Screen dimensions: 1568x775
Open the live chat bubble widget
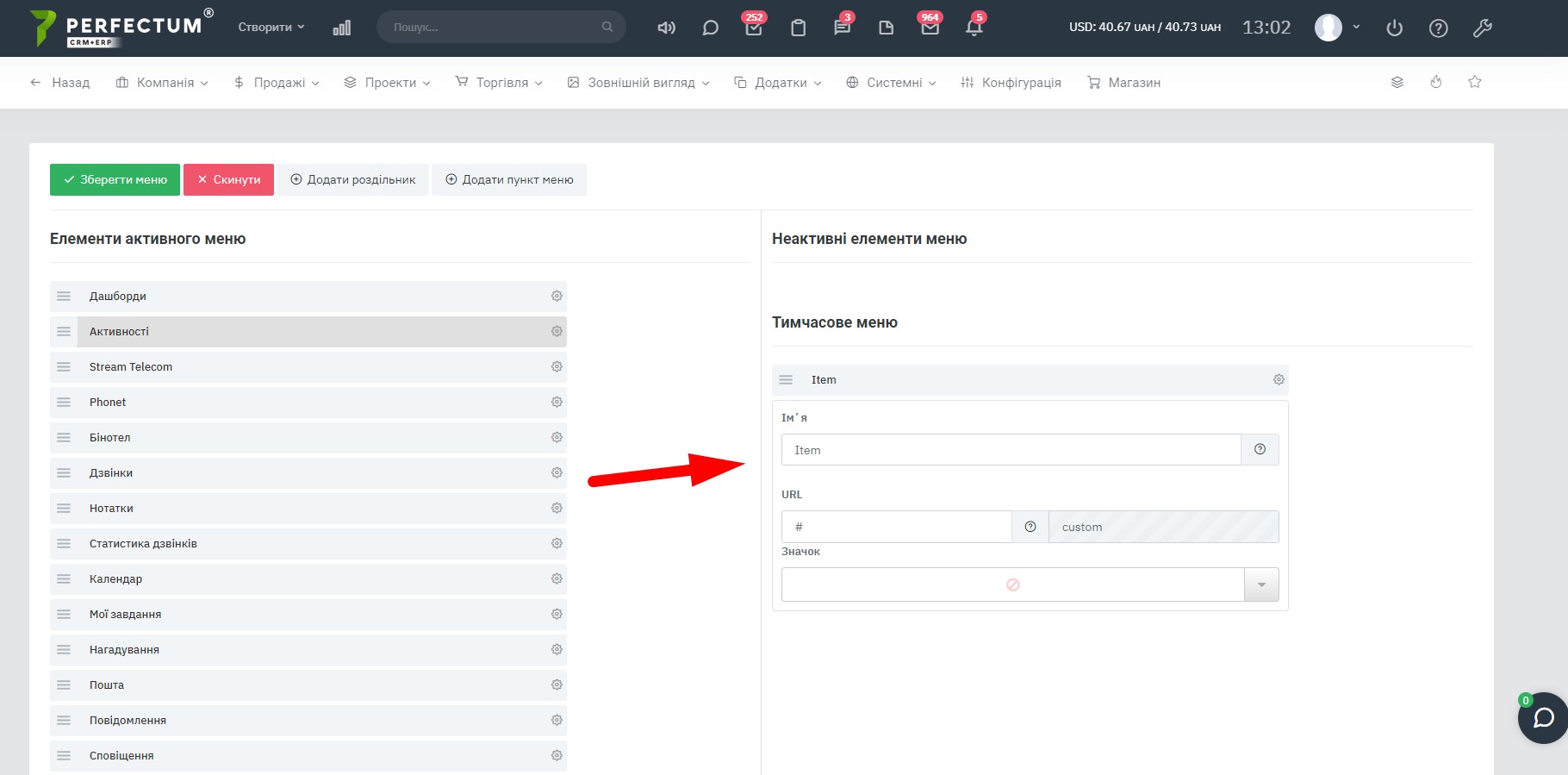coord(1542,717)
